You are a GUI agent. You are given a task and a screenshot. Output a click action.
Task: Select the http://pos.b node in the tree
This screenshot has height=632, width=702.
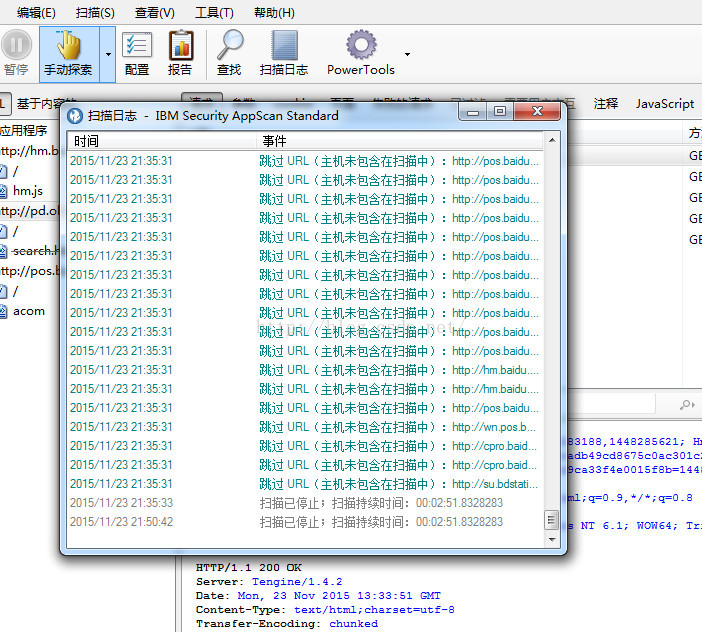coord(29,271)
